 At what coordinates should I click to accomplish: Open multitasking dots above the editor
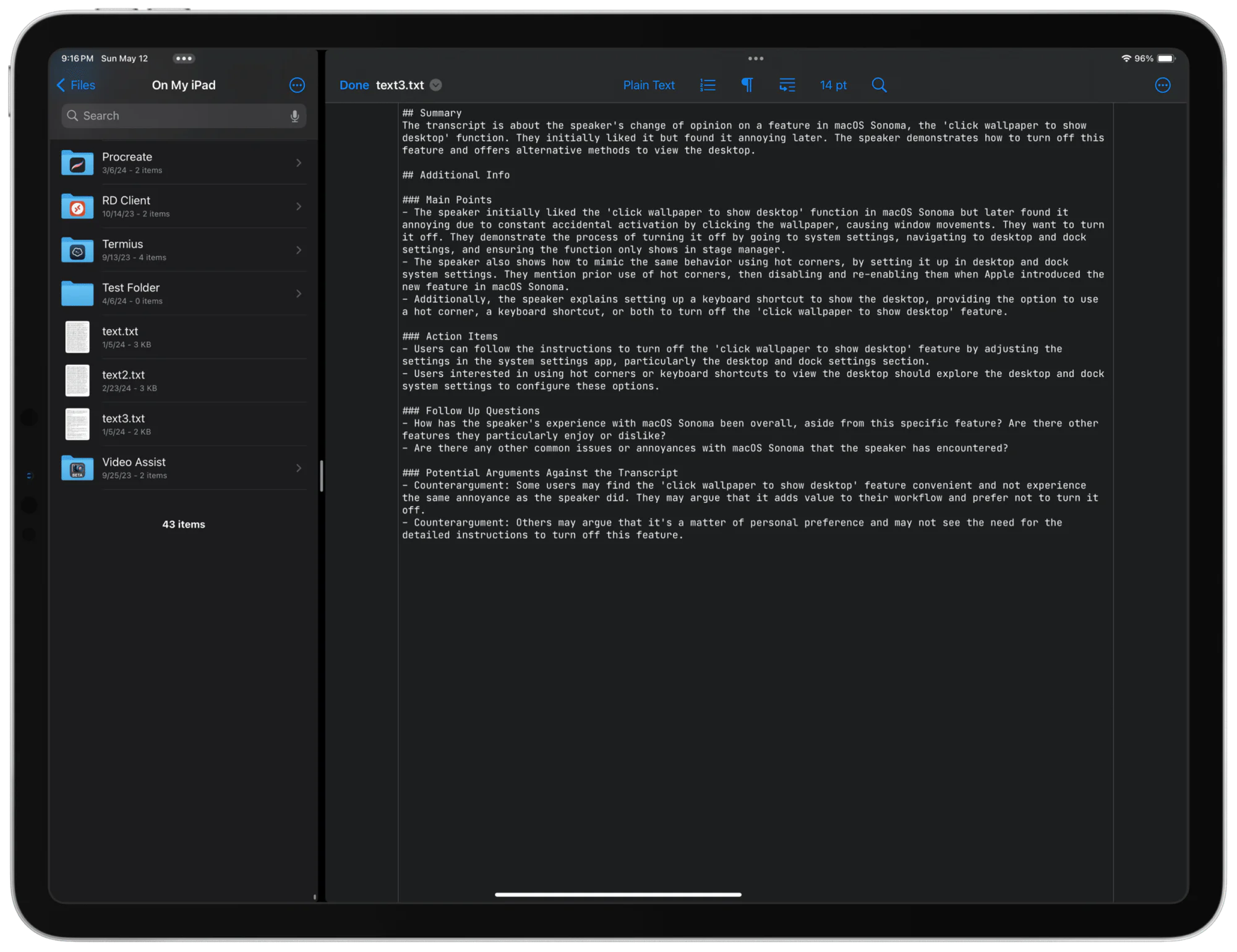(755, 58)
